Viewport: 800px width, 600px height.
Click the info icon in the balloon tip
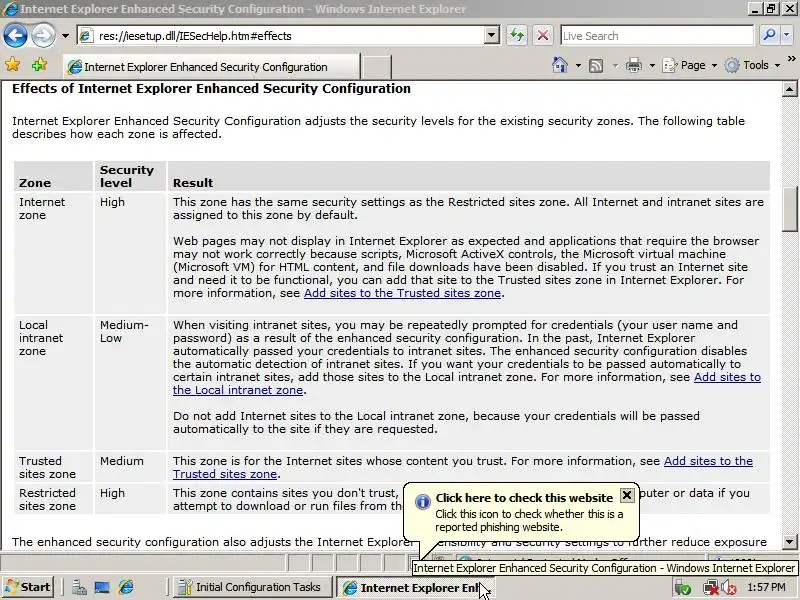tap(422, 502)
